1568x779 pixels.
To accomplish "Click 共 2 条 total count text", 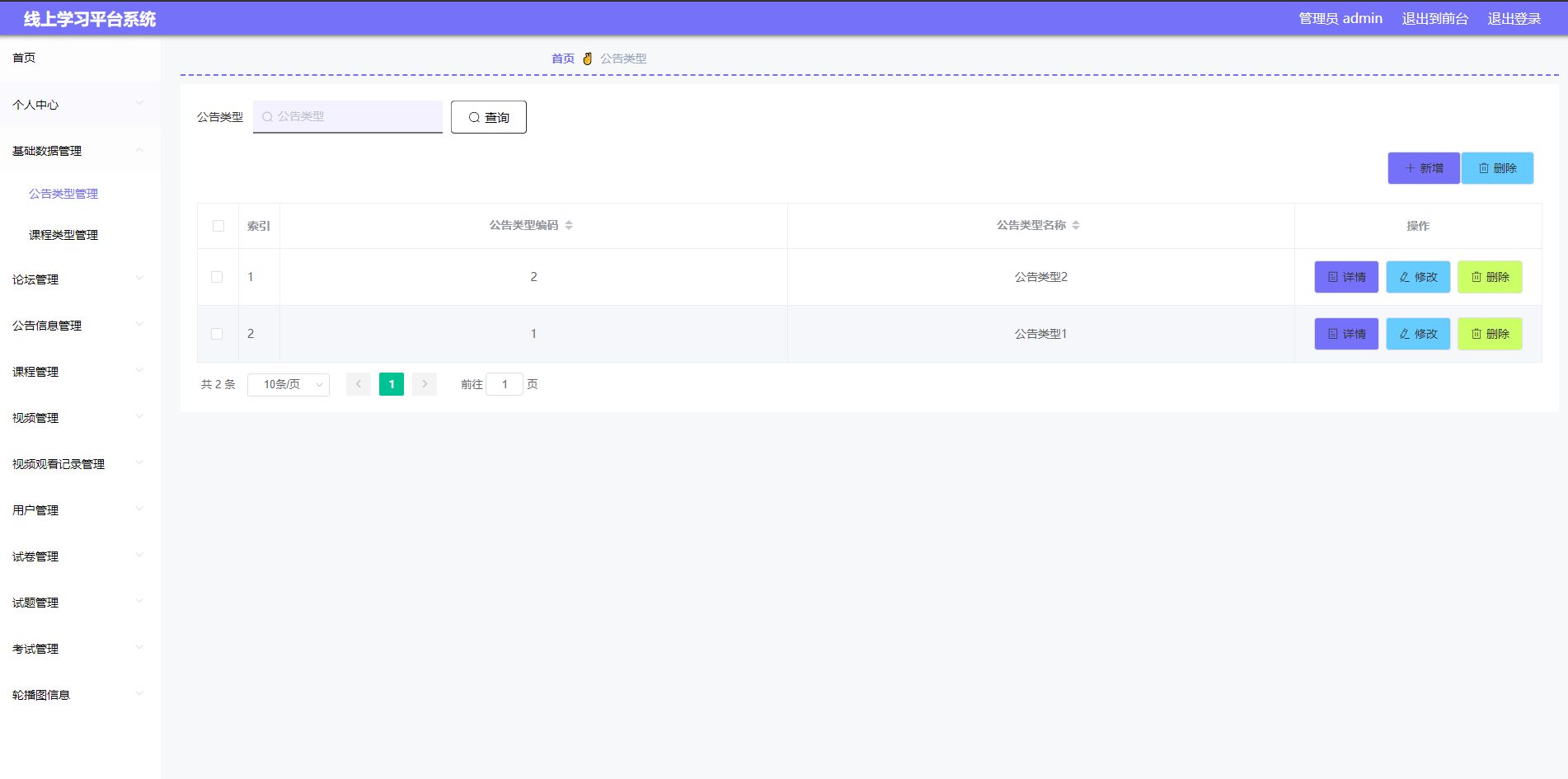I will point(218,384).
